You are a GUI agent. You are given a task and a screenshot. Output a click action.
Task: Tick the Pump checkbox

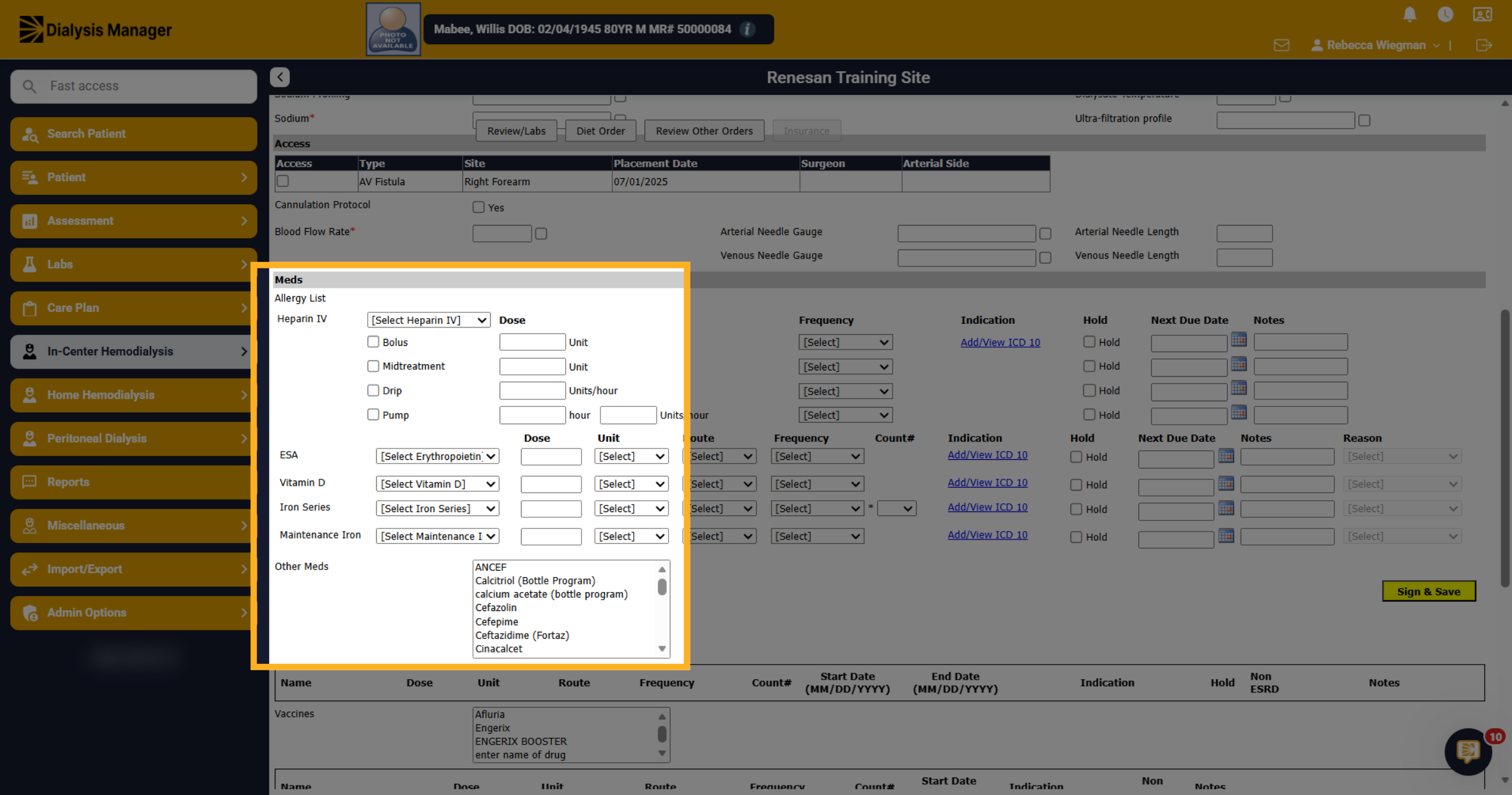click(x=373, y=415)
